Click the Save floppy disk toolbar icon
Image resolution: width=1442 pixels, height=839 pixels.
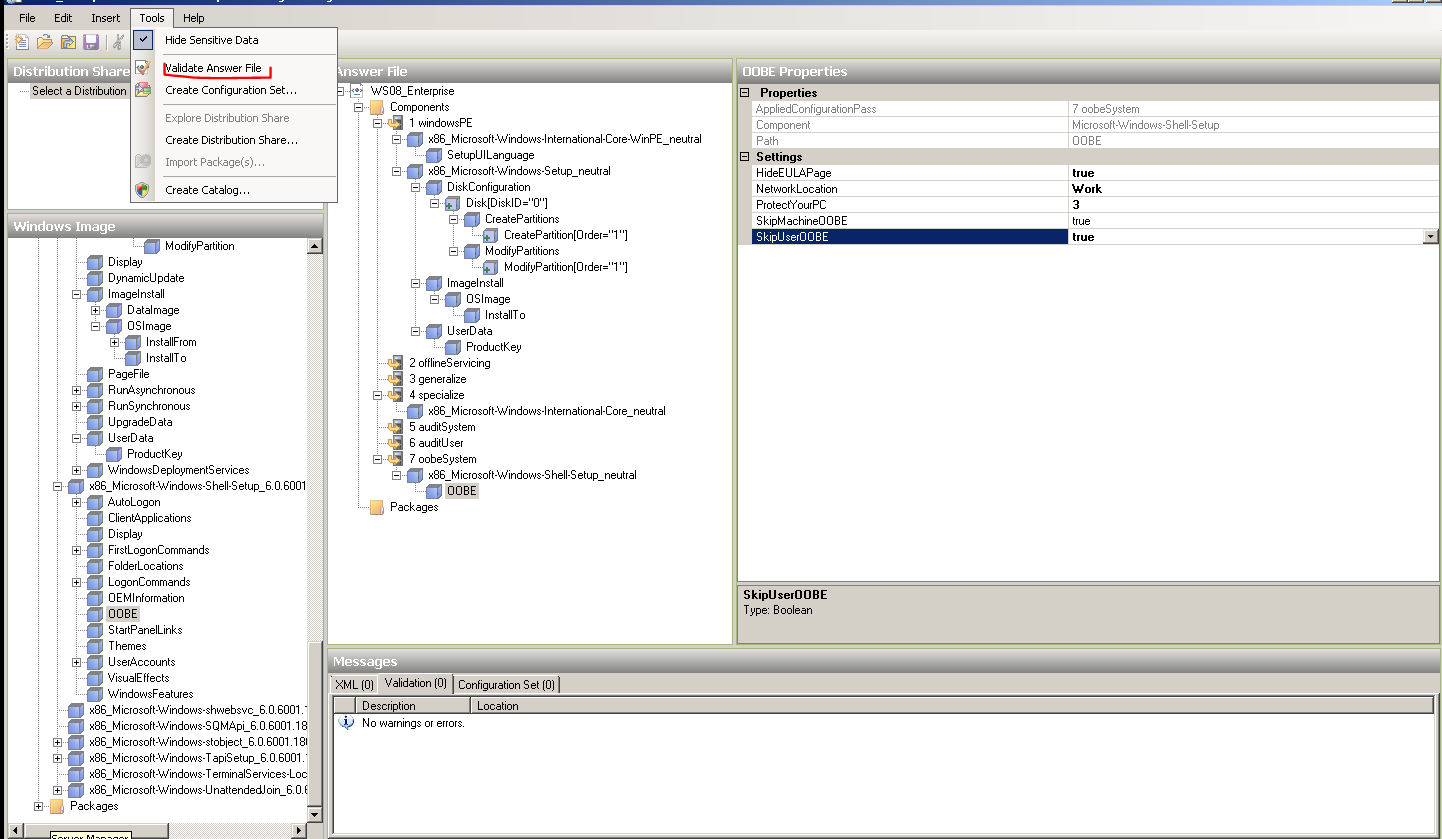pyautogui.click(x=91, y=41)
